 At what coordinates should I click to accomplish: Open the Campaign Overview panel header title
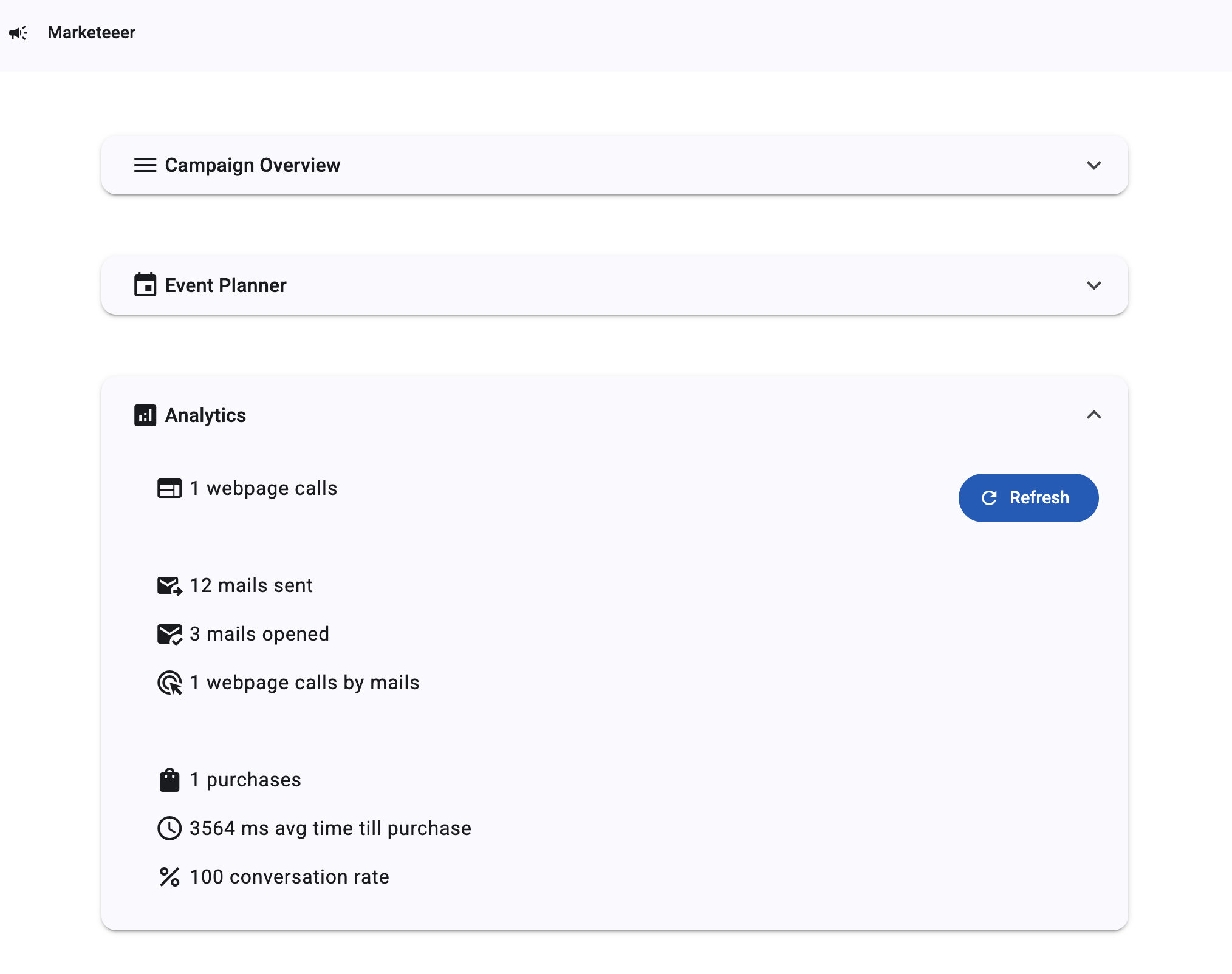click(x=252, y=165)
